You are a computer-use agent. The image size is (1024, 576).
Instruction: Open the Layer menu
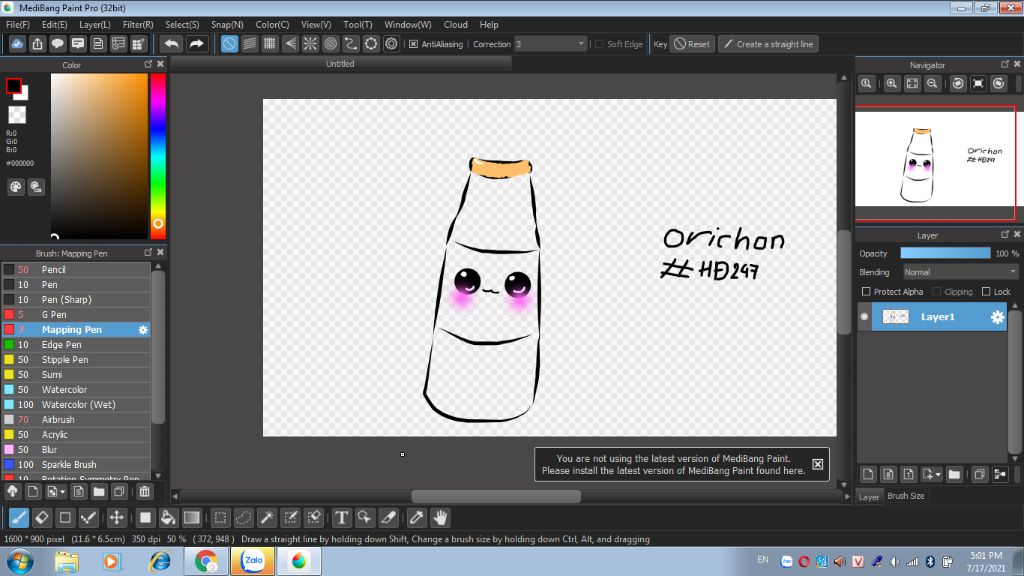coord(95,25)
